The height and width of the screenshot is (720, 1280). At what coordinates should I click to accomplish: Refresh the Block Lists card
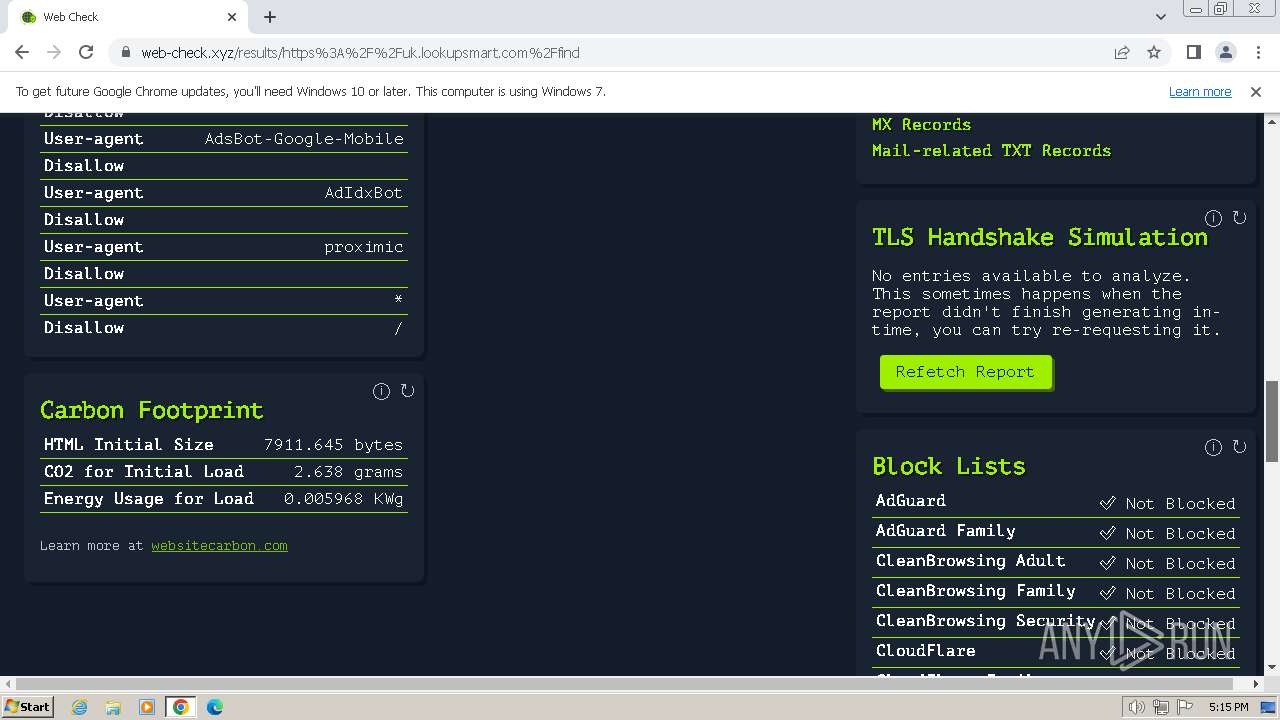[x=1239, y=447]
